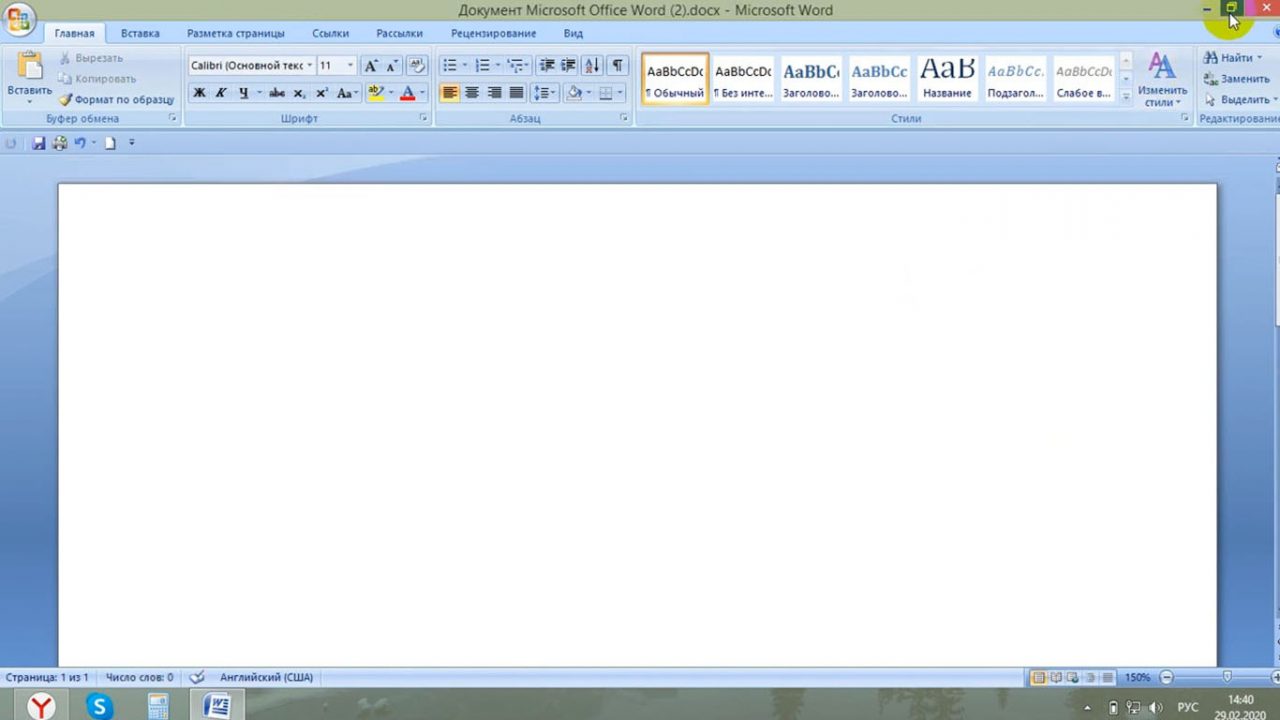
Task: Toggle underline Ч formatting
Action: click(x=243, y=93)
